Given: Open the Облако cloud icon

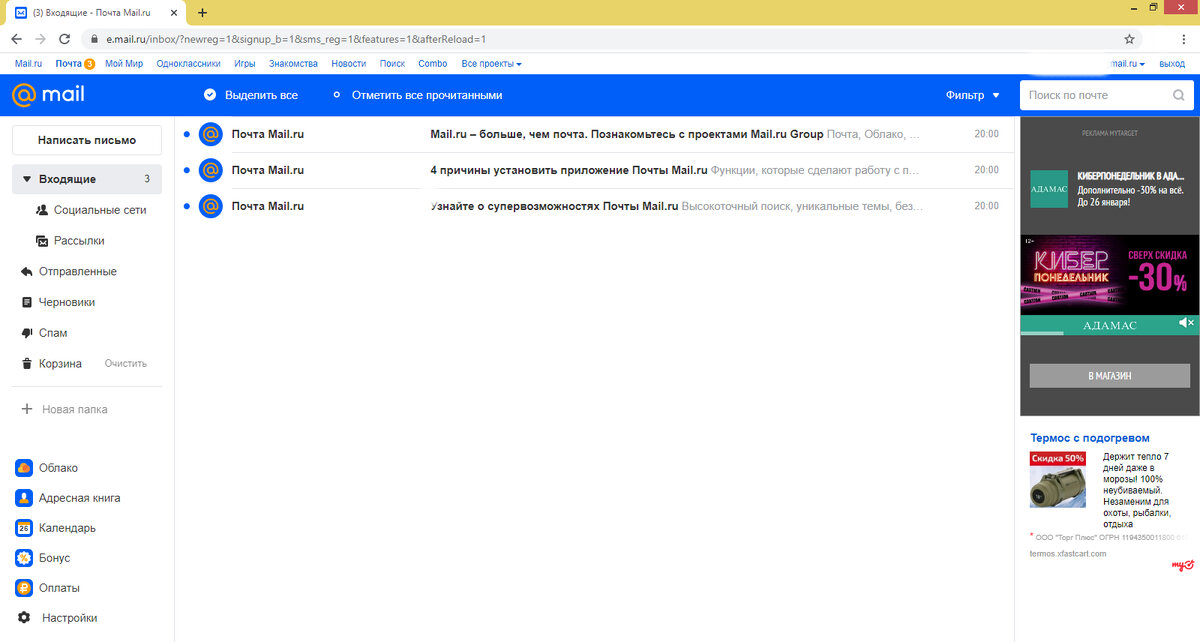Looking at the screenshot, I should pyautogui.click(x=24, y=468).
